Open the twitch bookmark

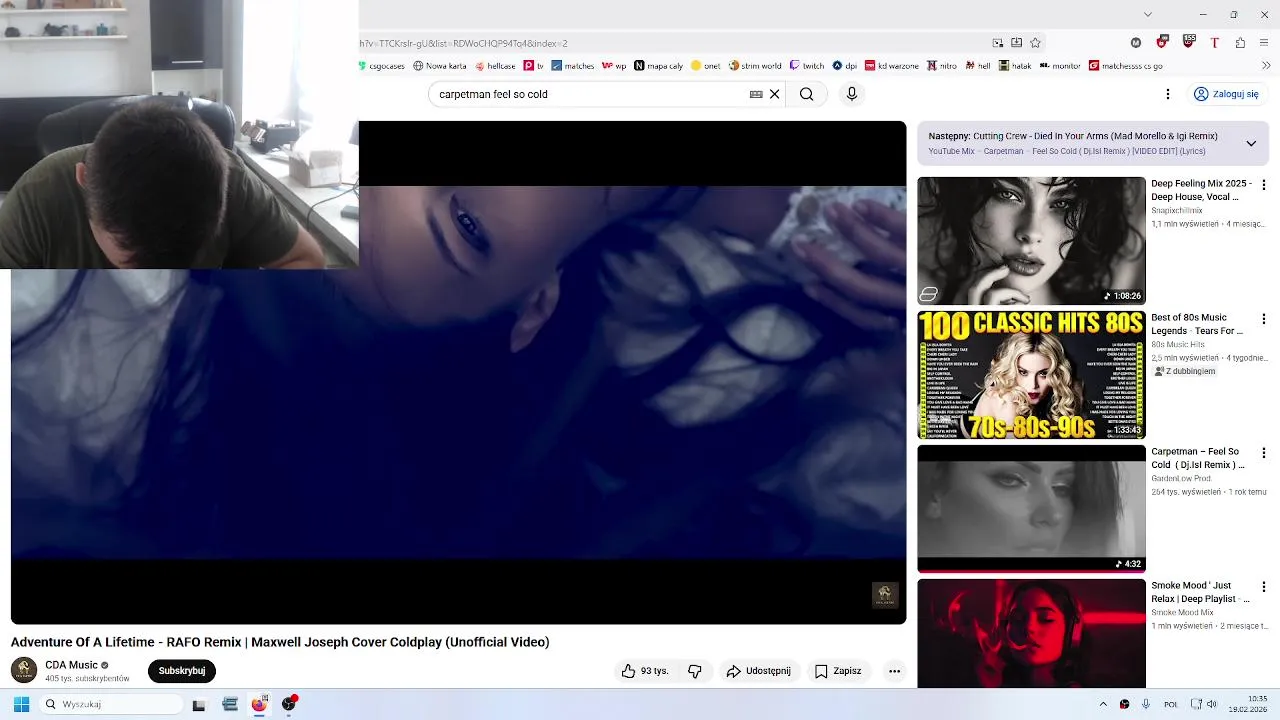(807, 66)
